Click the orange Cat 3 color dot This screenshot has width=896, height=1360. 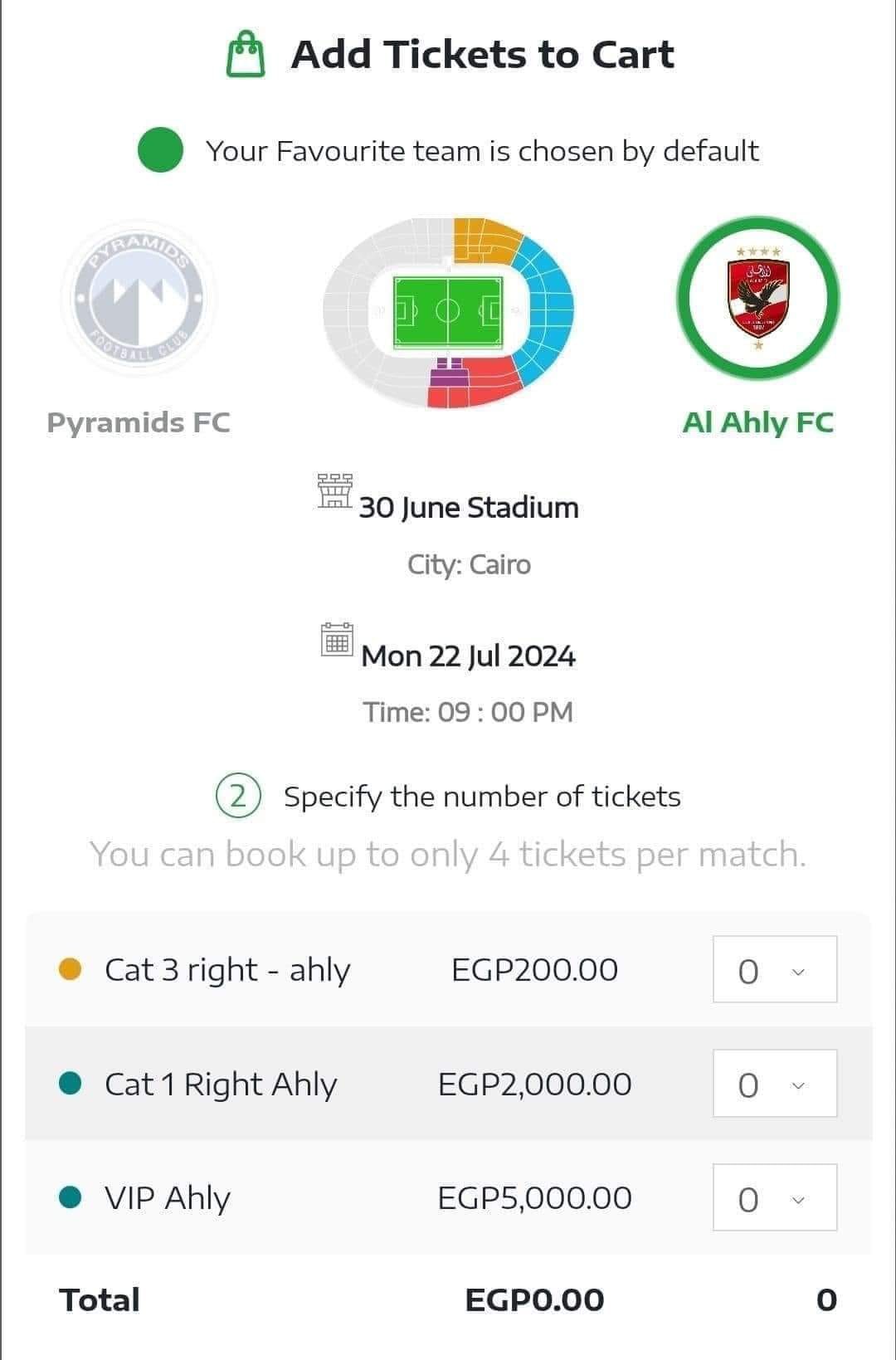(71, 969)
